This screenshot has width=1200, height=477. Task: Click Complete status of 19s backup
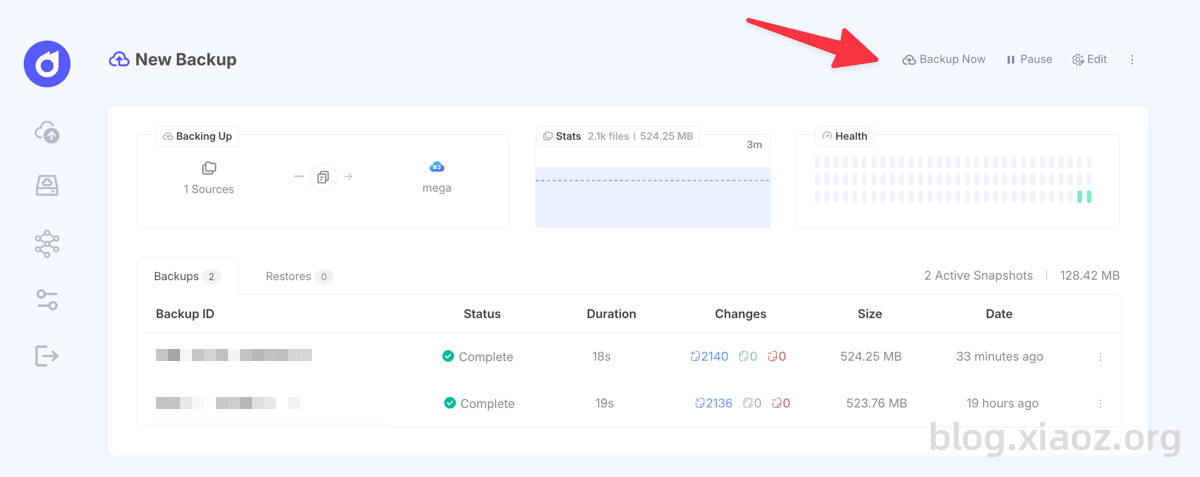[480, 404]
